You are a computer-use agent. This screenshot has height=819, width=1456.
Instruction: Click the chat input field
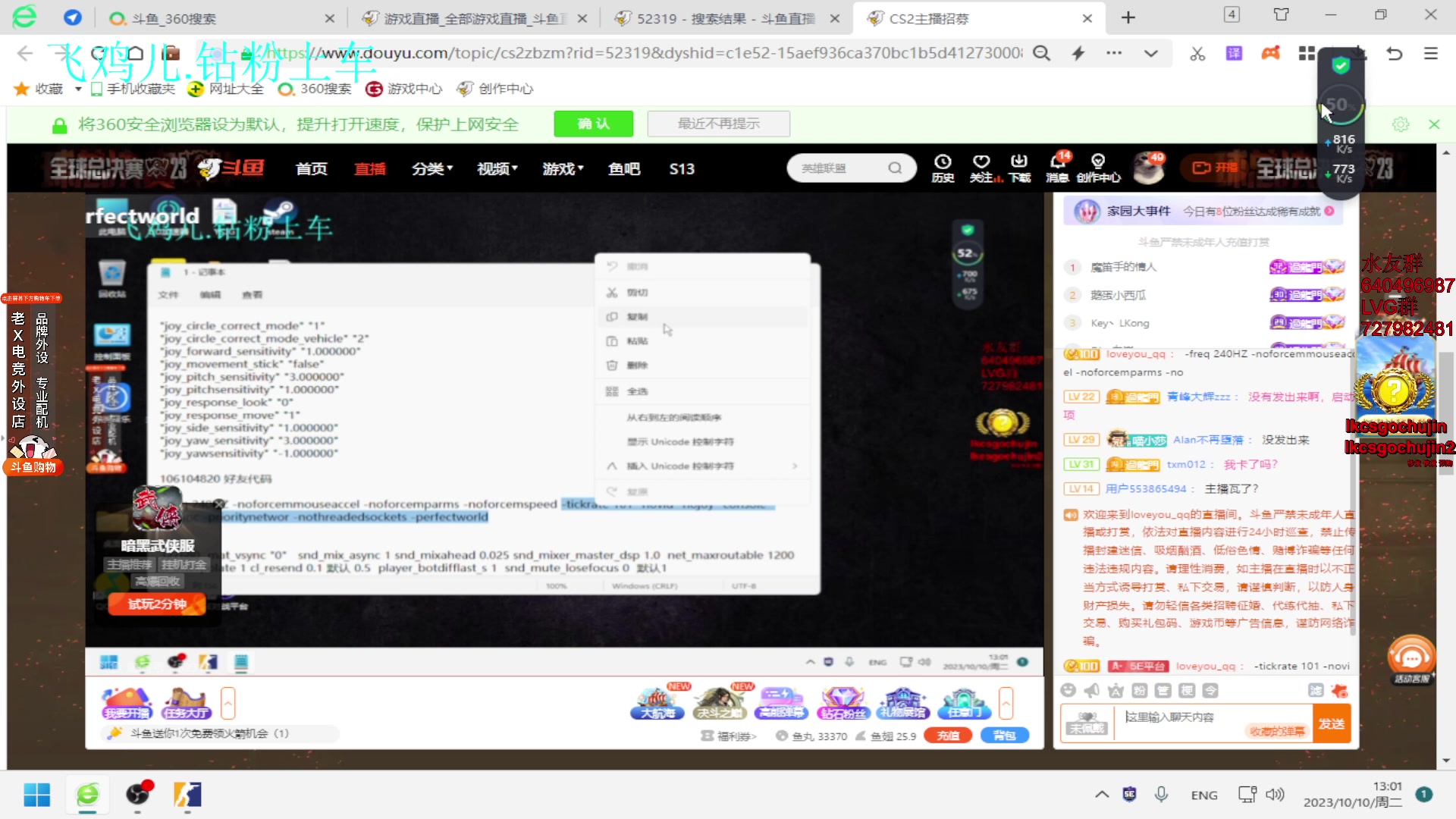tap(1213, 723)
